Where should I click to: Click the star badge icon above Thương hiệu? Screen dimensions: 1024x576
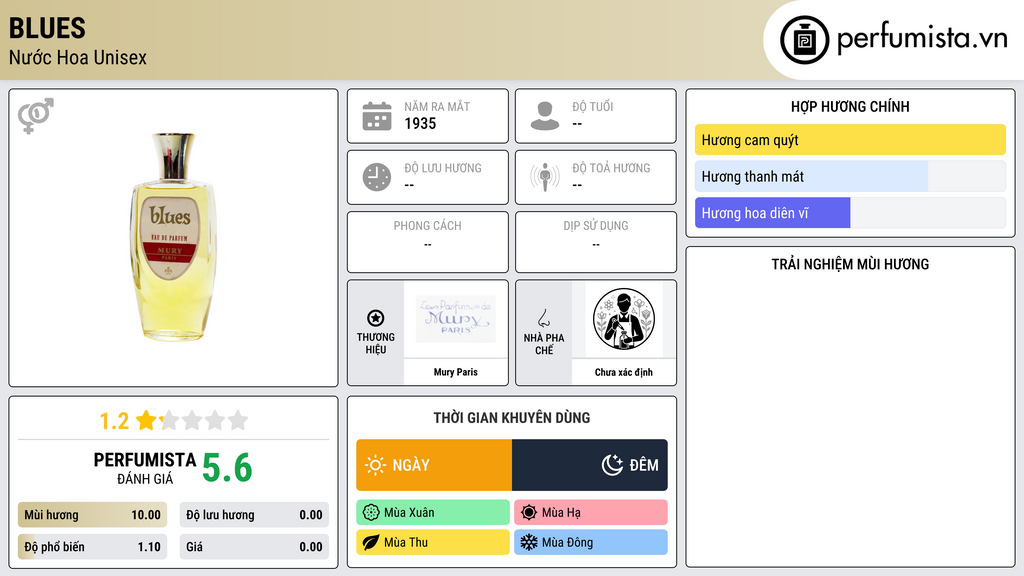[376, 318]
